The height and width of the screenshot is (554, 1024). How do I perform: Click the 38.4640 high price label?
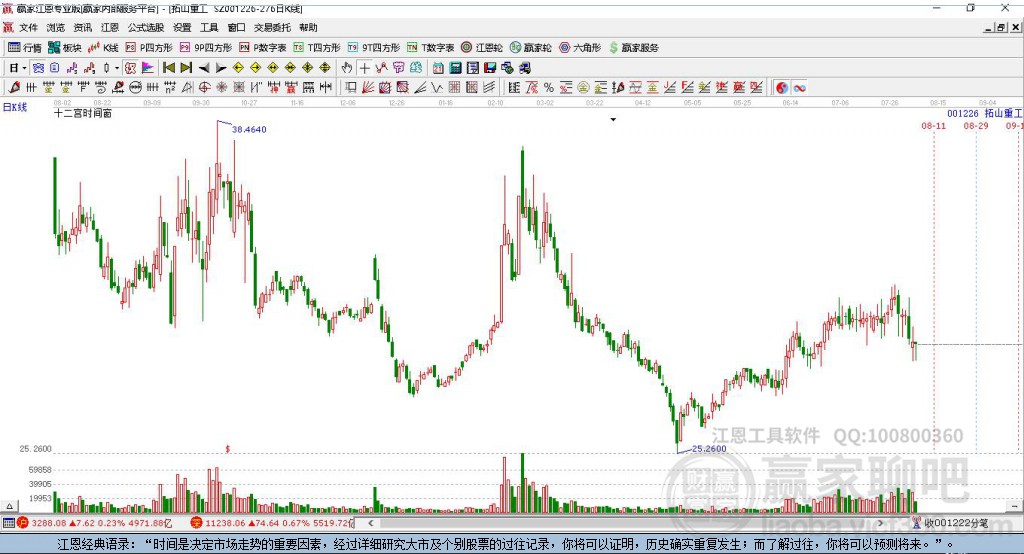pos(249,129)
